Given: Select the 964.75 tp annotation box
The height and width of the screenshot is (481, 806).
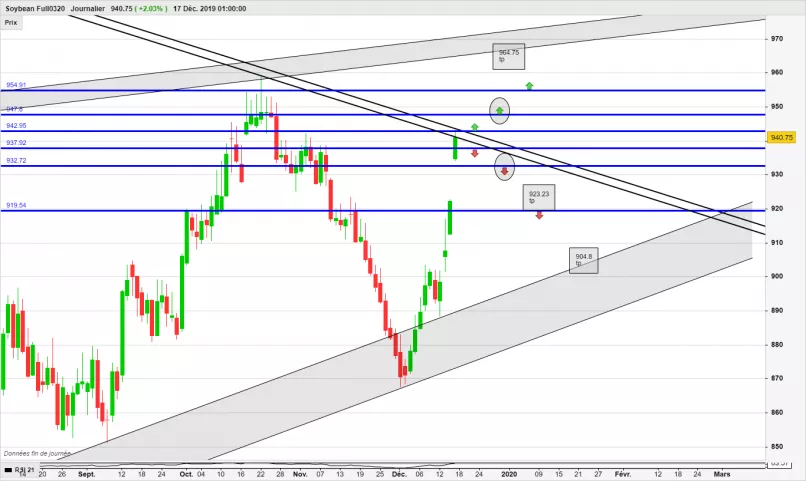Looking at the screenshot, I should click(508, 56).
